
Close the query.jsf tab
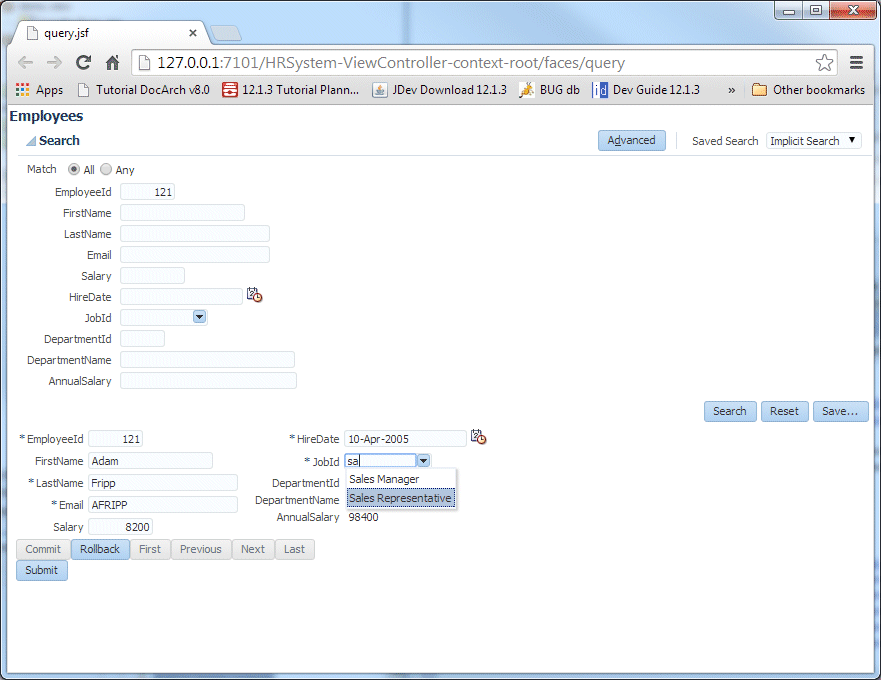[193, 33]
